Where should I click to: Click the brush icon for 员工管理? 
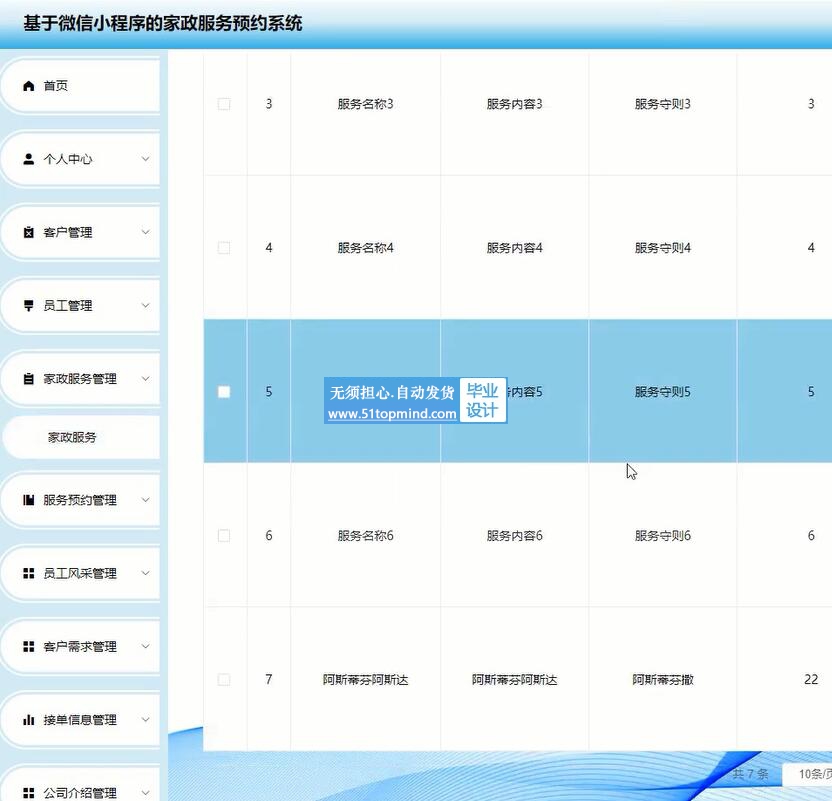coord(29,306)
